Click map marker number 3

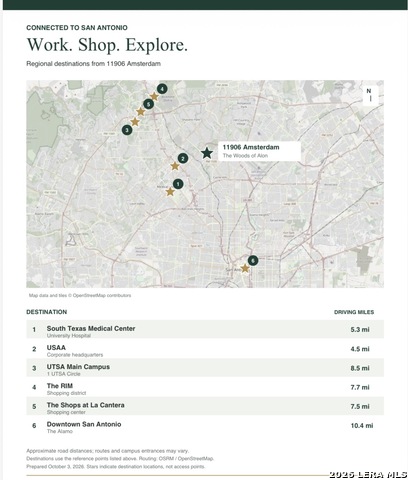[127, 130]
